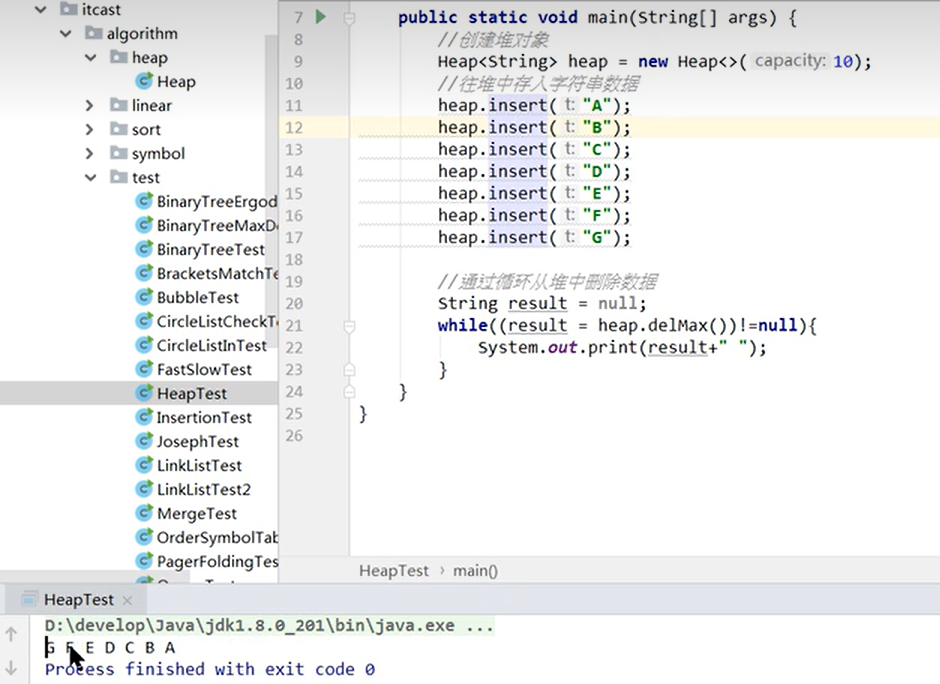Expand the linear folder
The height and width of the screenshot is (684, 940).
click(90, 106)
